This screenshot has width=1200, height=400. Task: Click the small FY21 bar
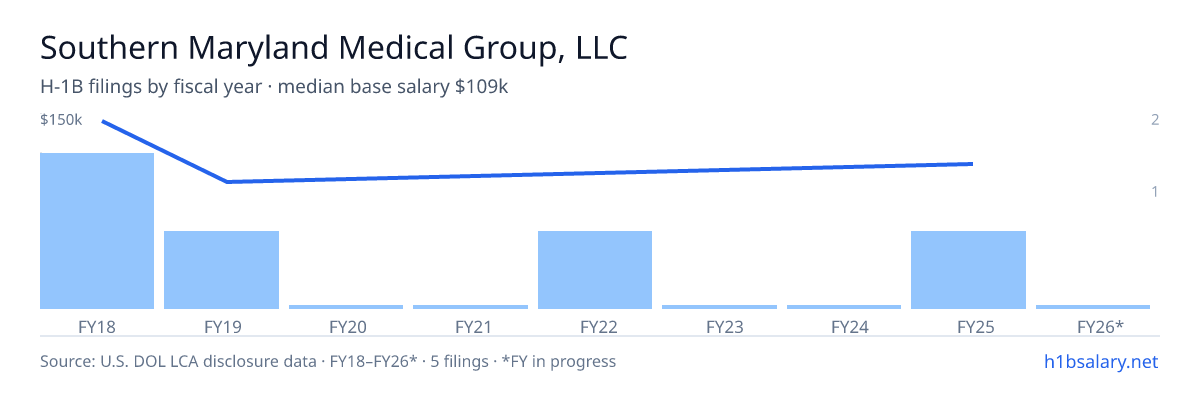pos(470,307)
